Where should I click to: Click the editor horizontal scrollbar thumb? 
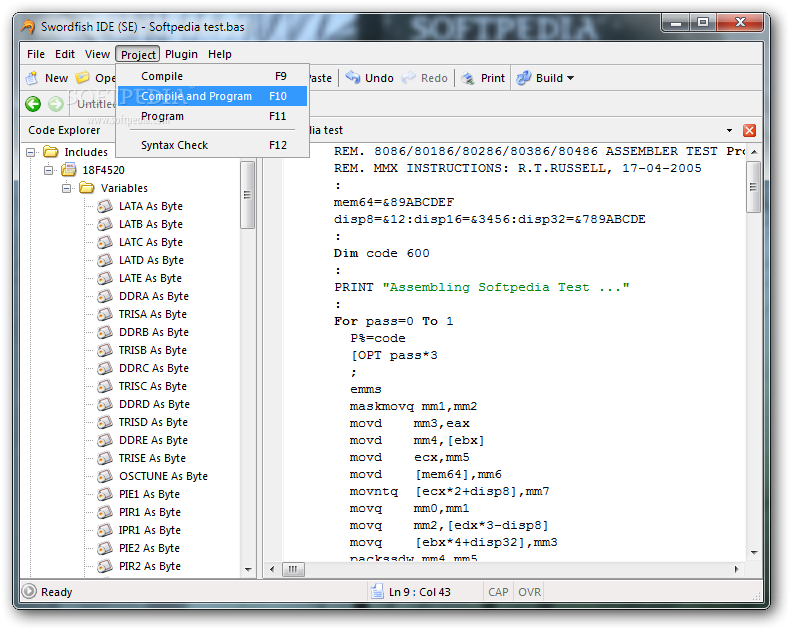tap(293, 569)
